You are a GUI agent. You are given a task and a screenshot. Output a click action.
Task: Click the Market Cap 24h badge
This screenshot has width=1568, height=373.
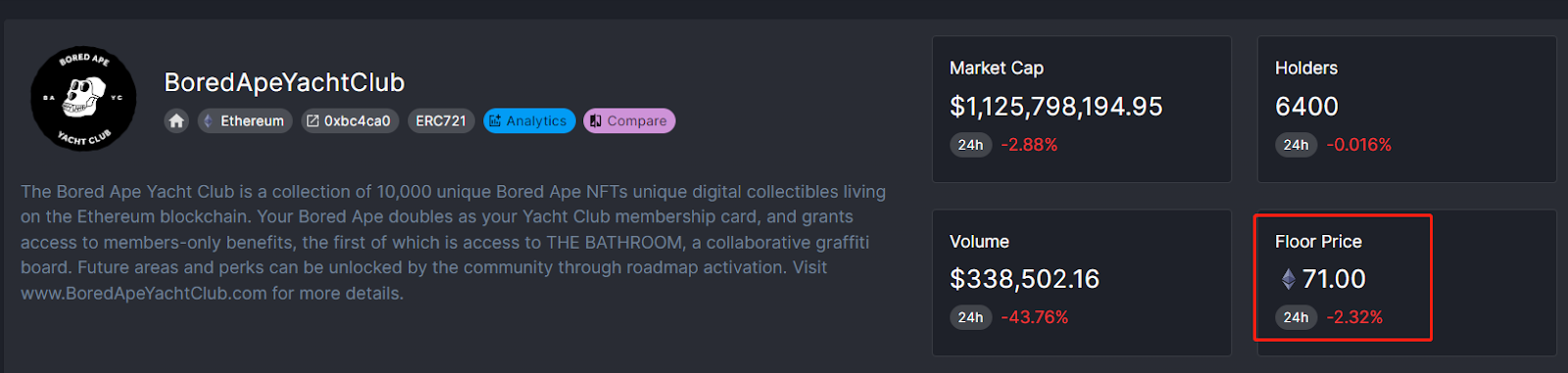(970, 145)
